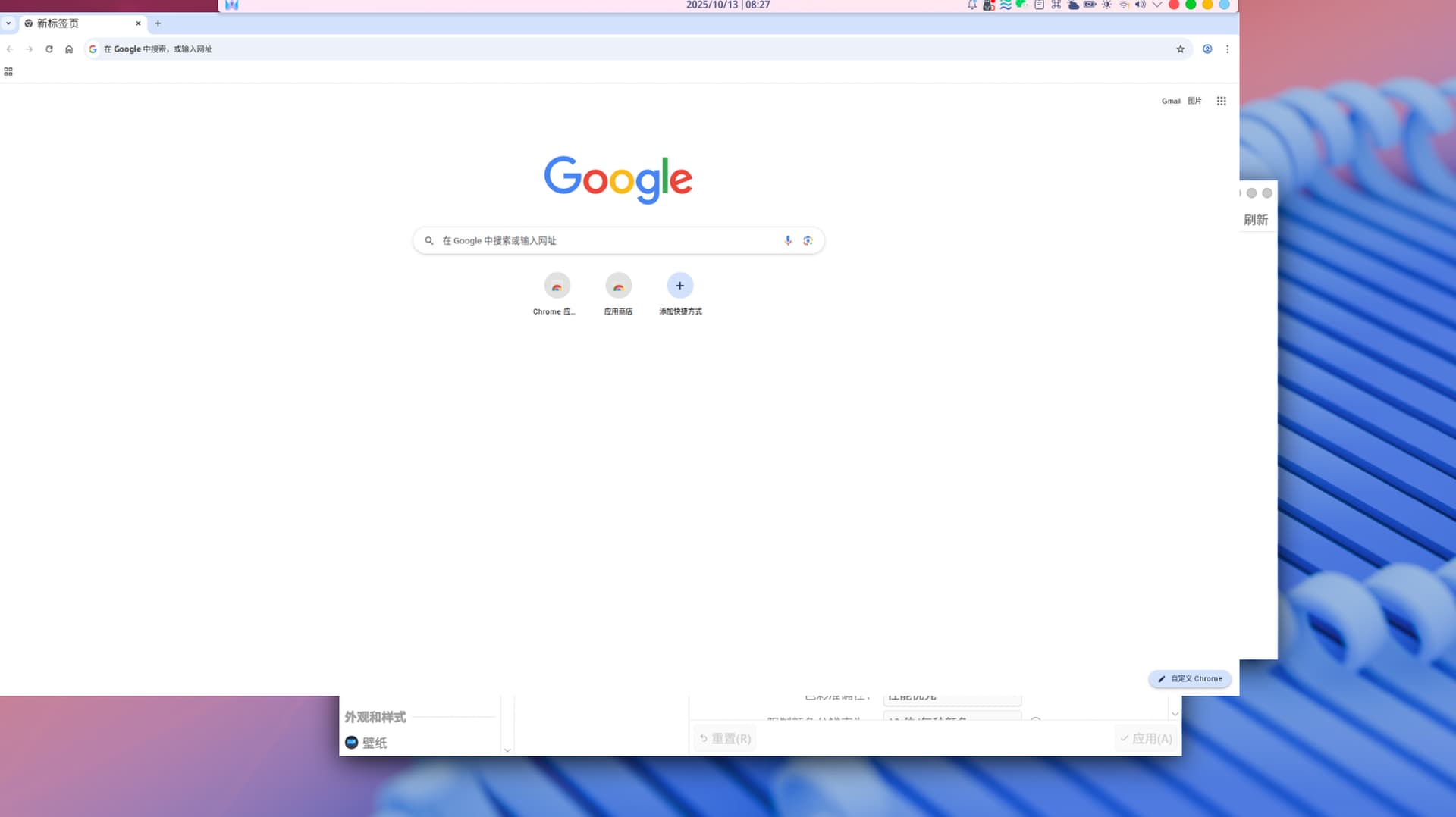Expand the system tray chevron arrow
Screen dimensions: 1456x817
tap(1156, 5)
